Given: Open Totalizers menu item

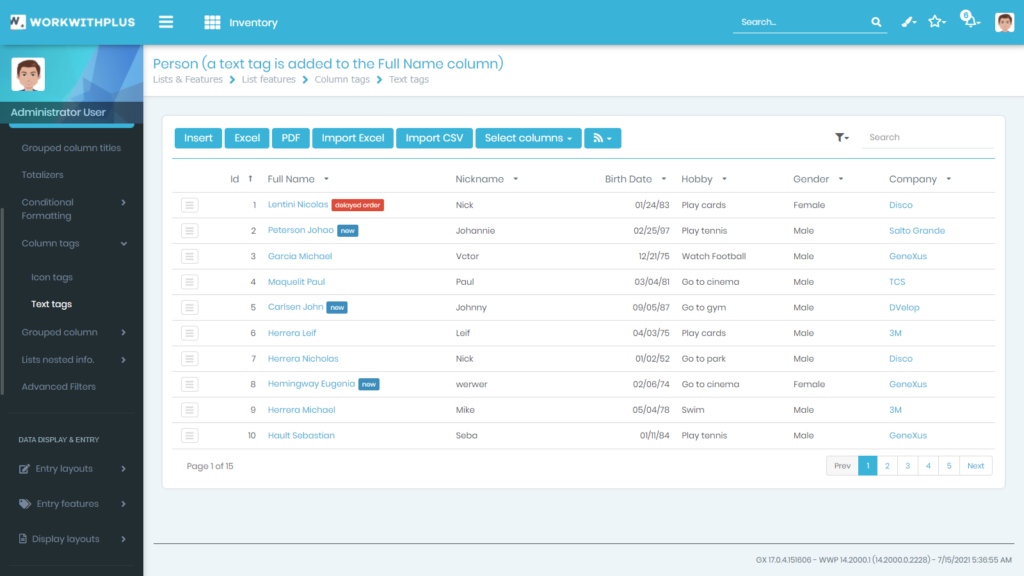Looking at the screenshot, I should pos(42,175).
